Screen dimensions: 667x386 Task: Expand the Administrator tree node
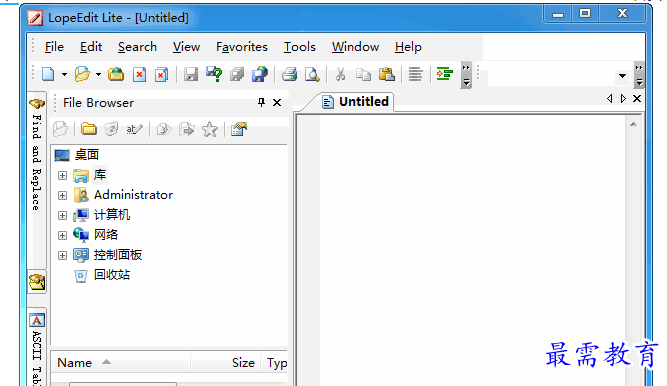coord(63,195)
